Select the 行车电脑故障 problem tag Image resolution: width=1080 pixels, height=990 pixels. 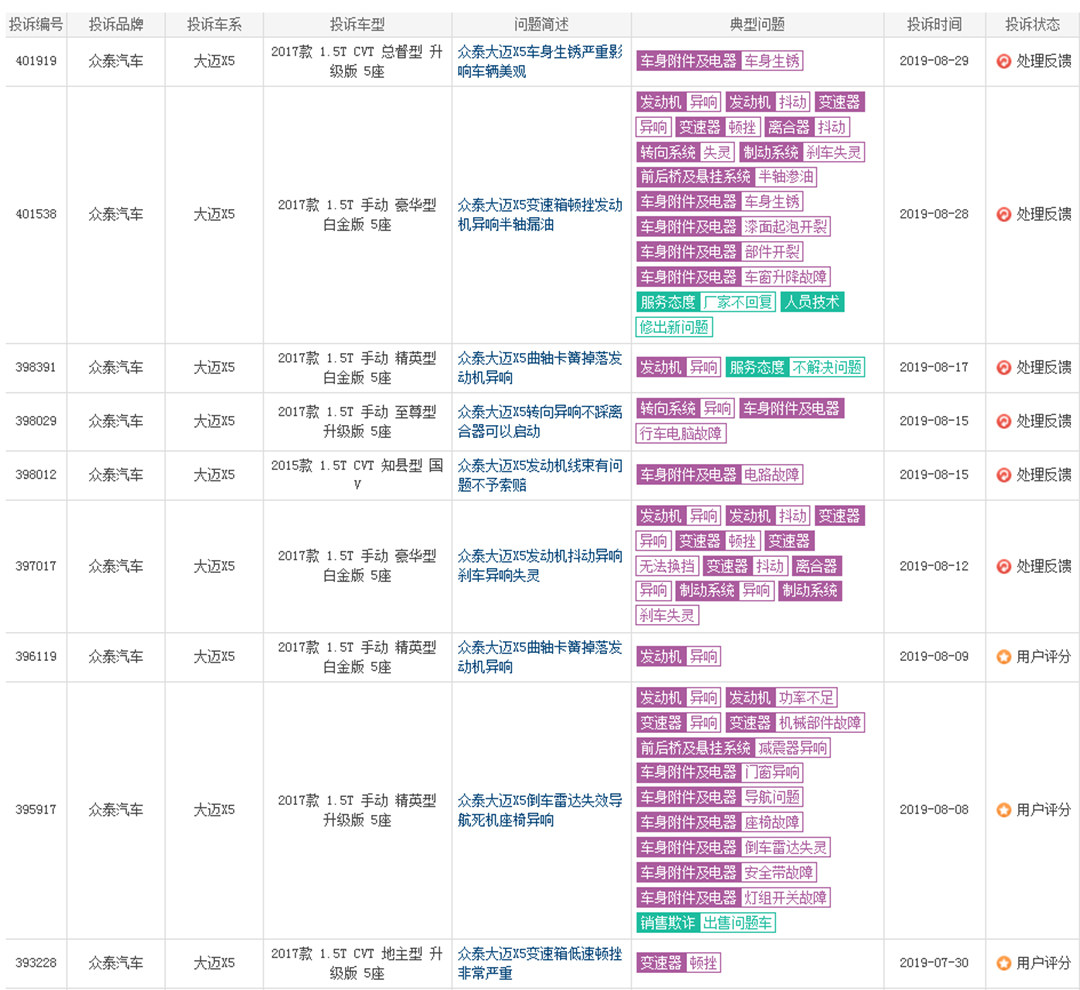pyautogui.click(x=681, y=434)
